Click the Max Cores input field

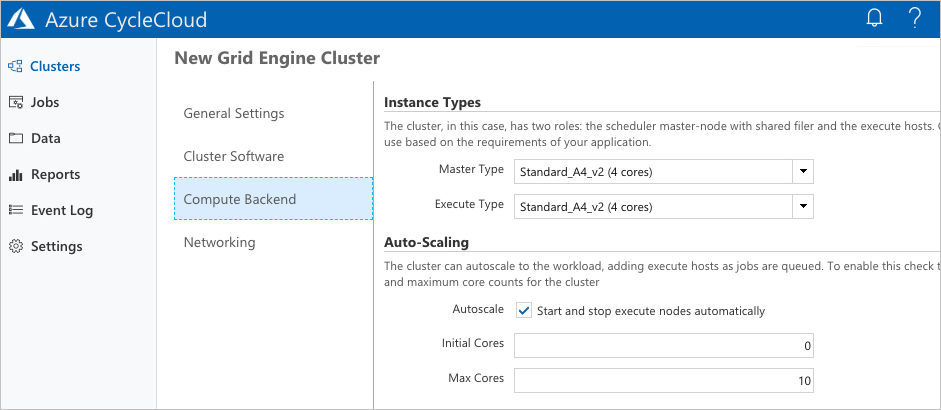[663, 381]
